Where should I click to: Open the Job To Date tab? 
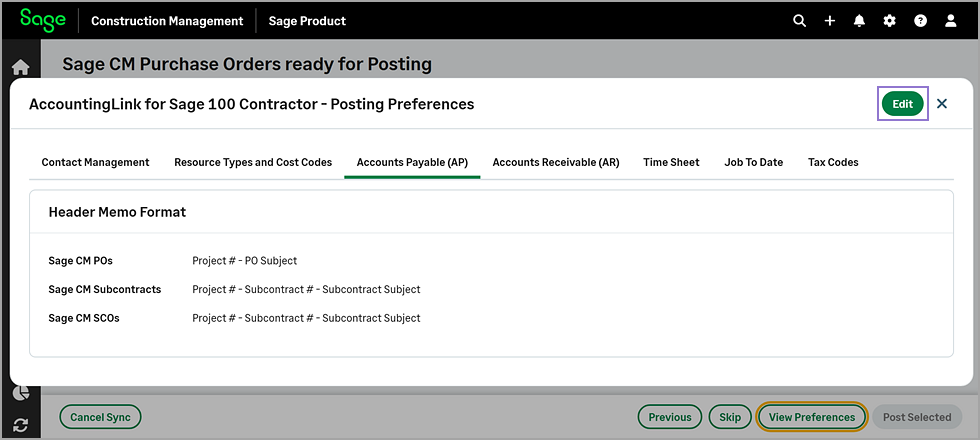pyautogui.click(x=754, y=162)
